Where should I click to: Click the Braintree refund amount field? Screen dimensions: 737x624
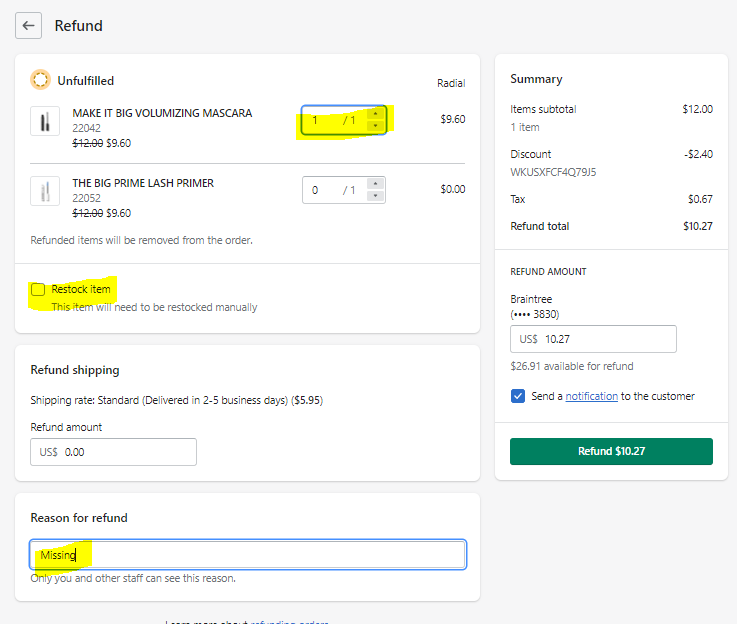(x=593, y=339)
